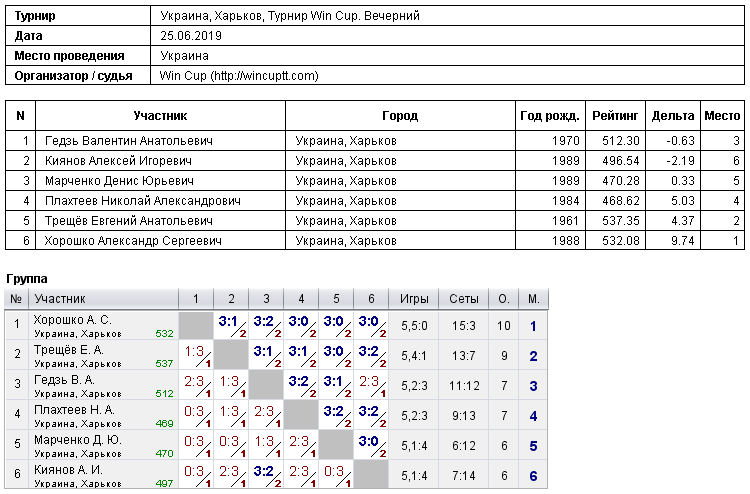The image size is (750, 494).
Task: Click the date value 25.06.2019
Action: click(191, 36)
